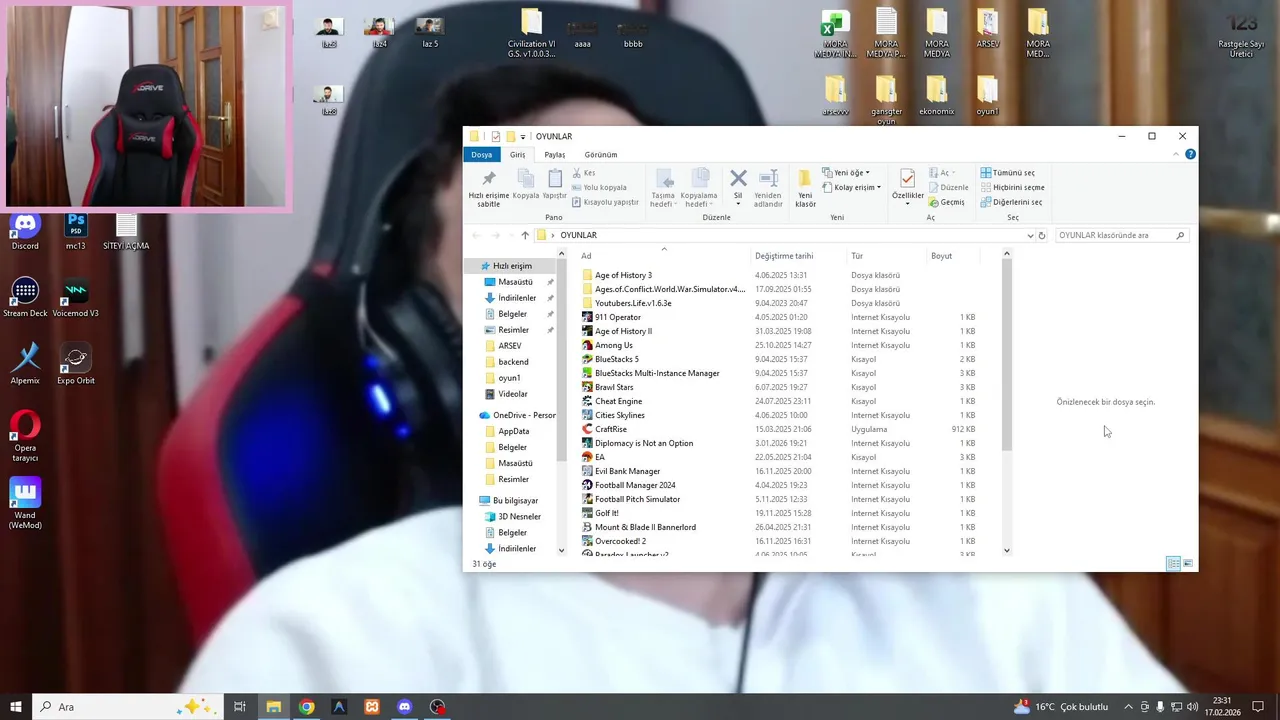
Task: Switch to details view layout icon
Action: pos(1173,564)
